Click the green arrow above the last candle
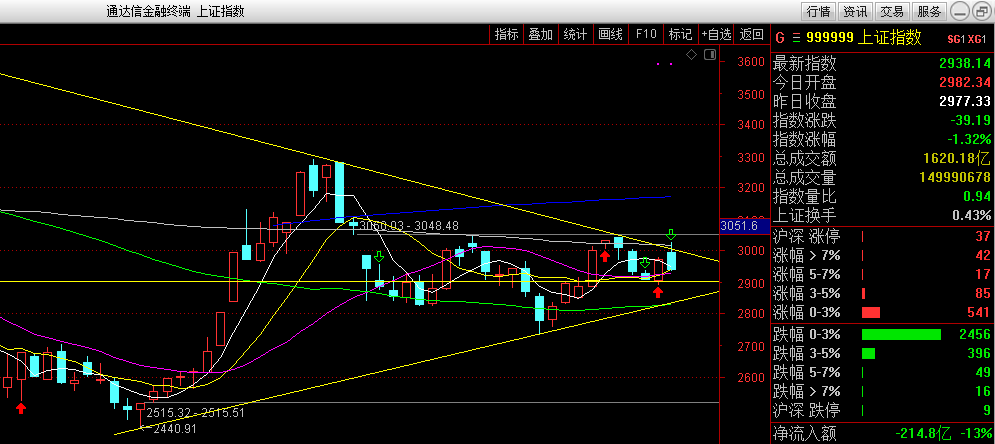 pyautogui.click(x=671, y=235)
